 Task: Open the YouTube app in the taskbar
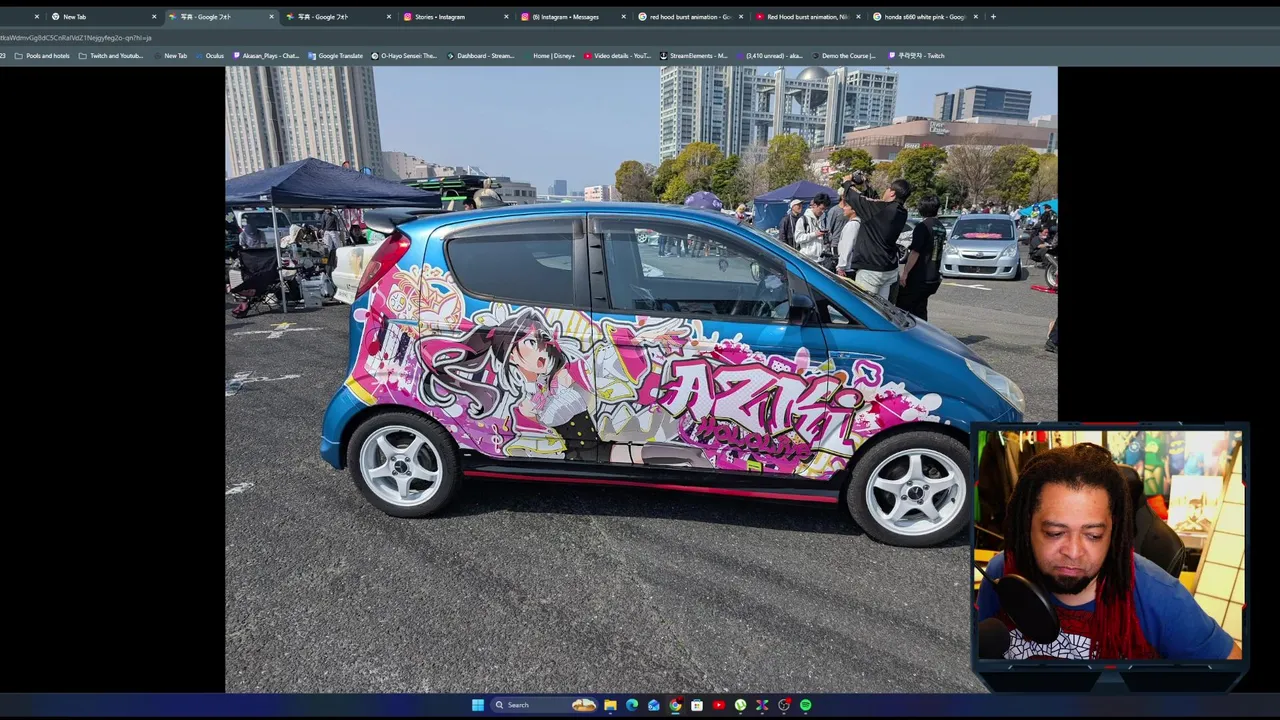tap(718, 705)
